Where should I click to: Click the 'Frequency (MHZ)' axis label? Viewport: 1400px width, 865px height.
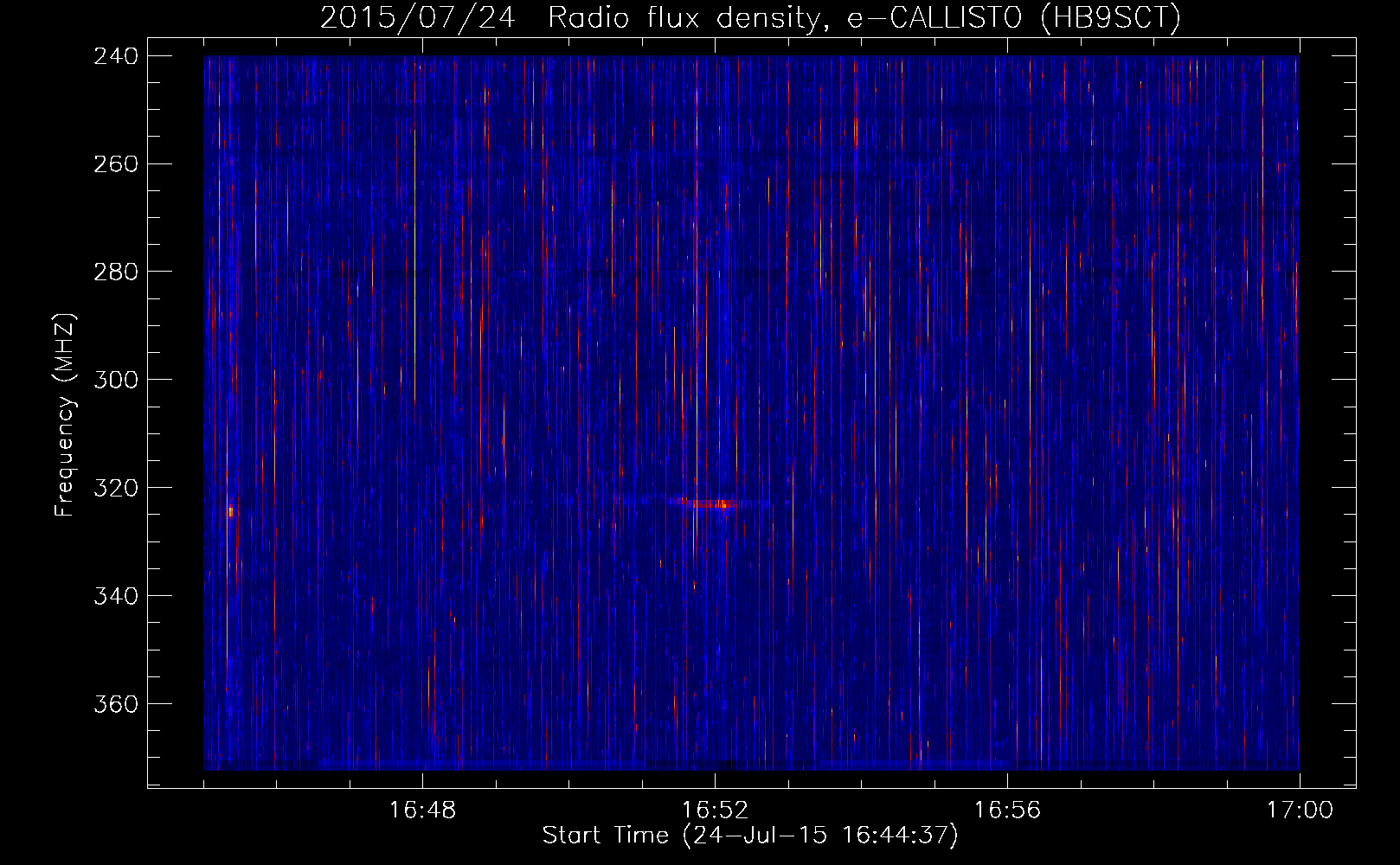click(x=65, y=415)
